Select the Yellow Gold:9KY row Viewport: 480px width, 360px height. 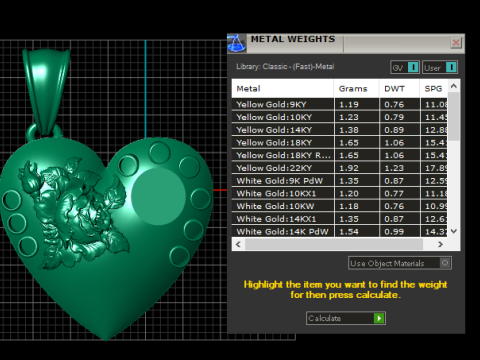pyautogui.click(x=339, y=104)
